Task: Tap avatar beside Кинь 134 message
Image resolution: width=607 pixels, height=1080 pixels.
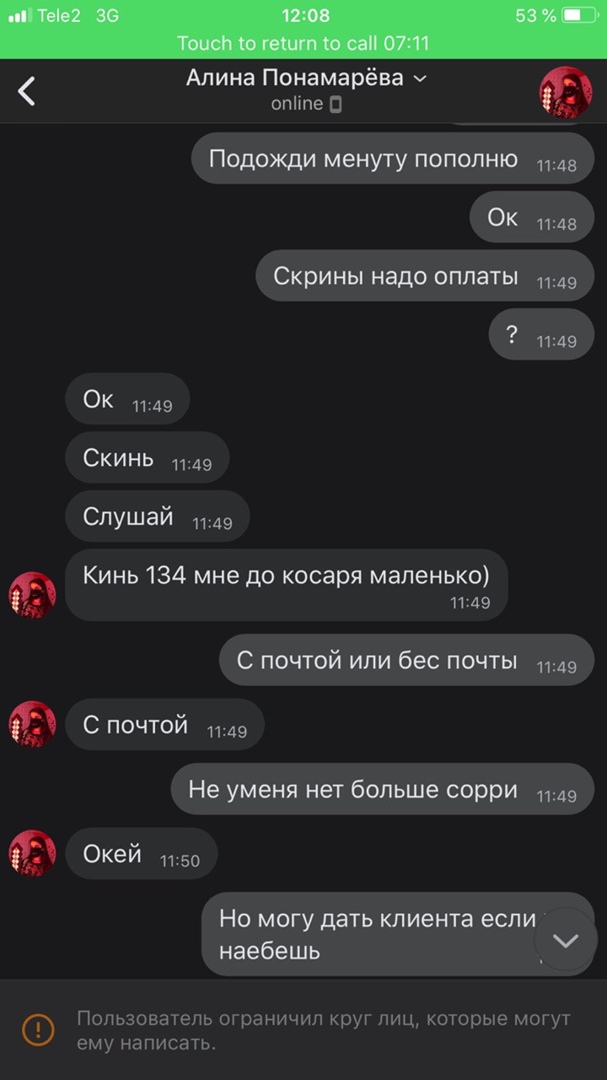Action: (x=32, y=594)
